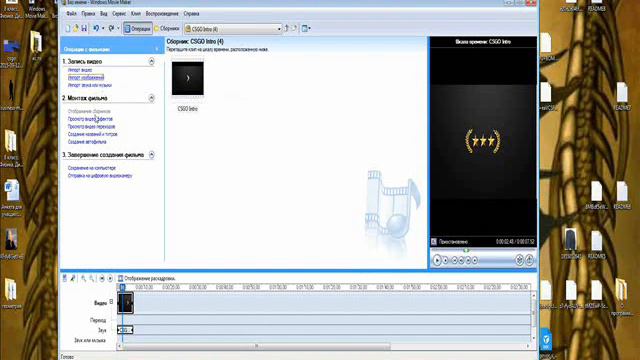Open the undo history dropdown arrow

tap(103, 29)
